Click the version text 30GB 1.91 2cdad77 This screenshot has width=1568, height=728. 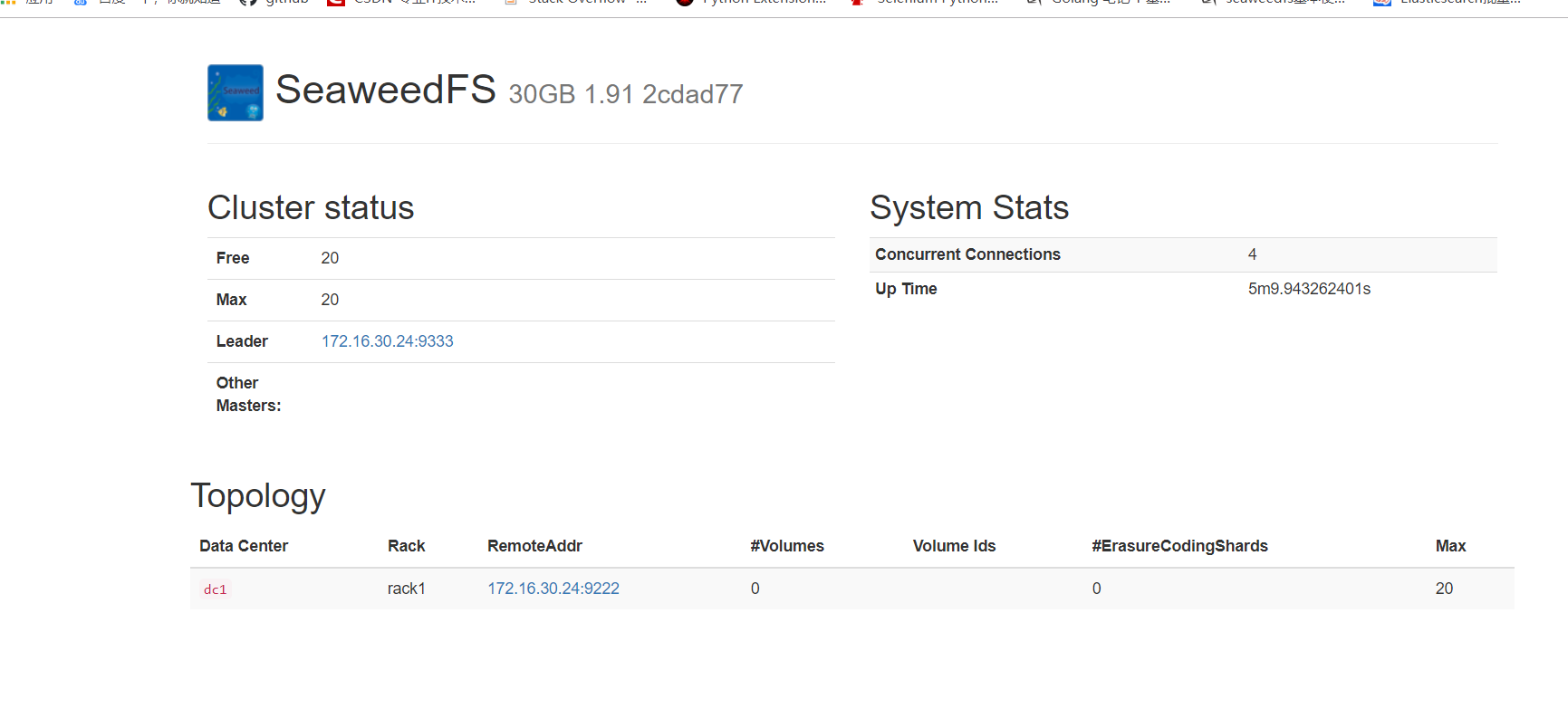click(626, 94)
